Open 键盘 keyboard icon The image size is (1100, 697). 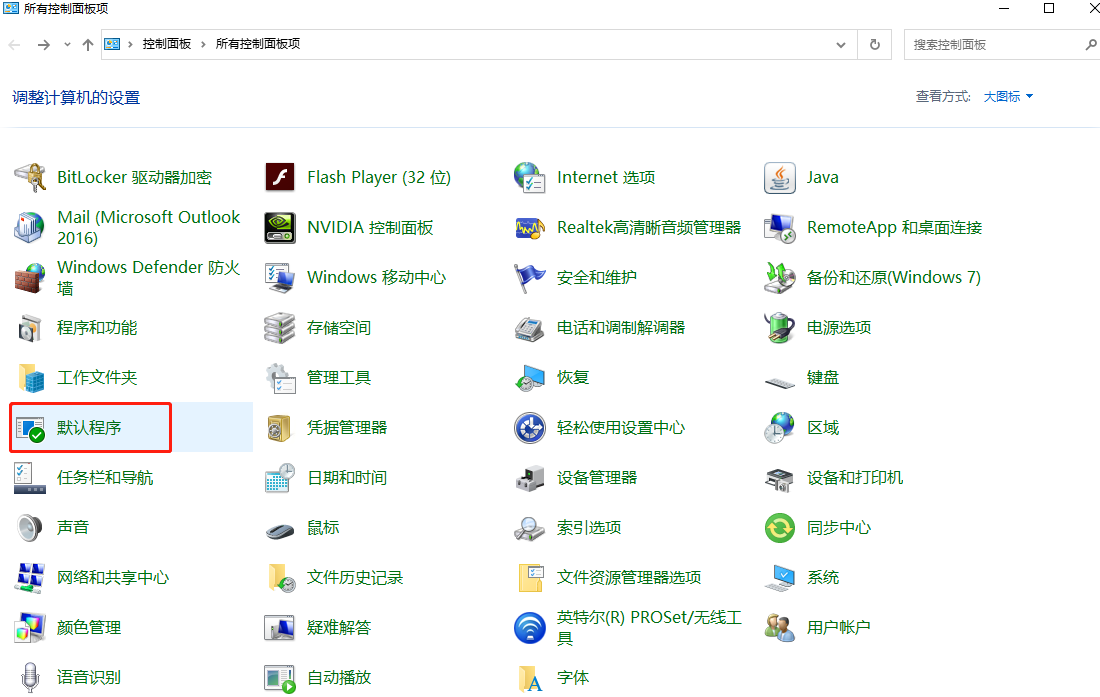point(779,382)
